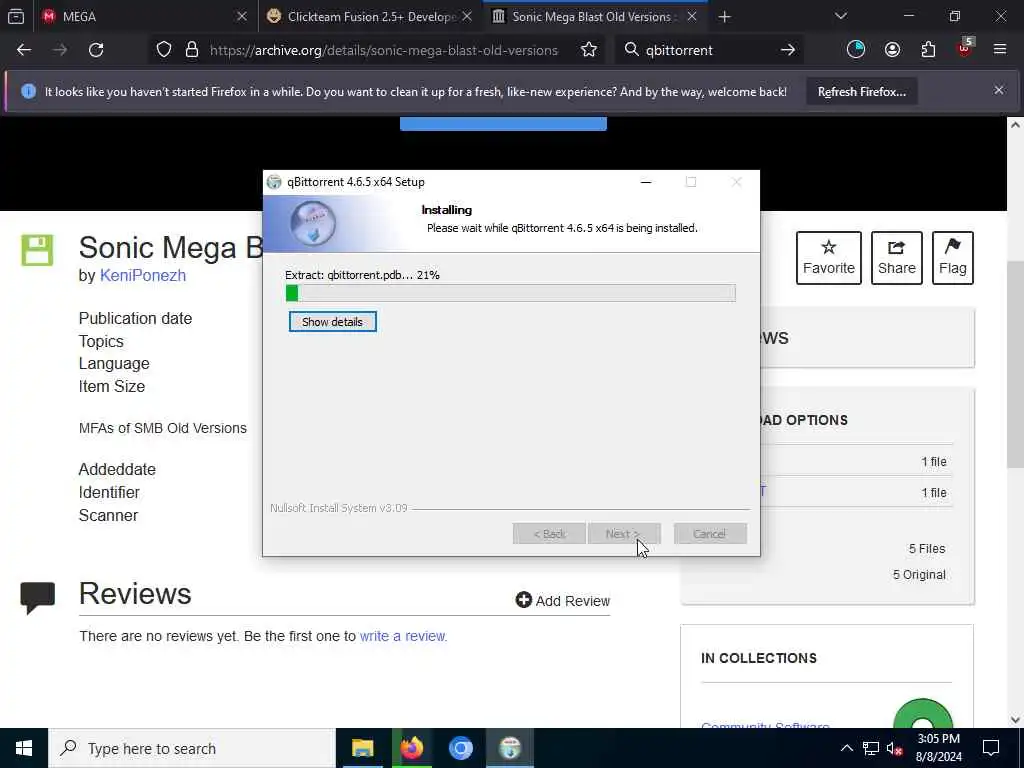The height and width of the screenshot is (768, 1024).
Task: Click the blue button at the page top
Action: point(503,124)
